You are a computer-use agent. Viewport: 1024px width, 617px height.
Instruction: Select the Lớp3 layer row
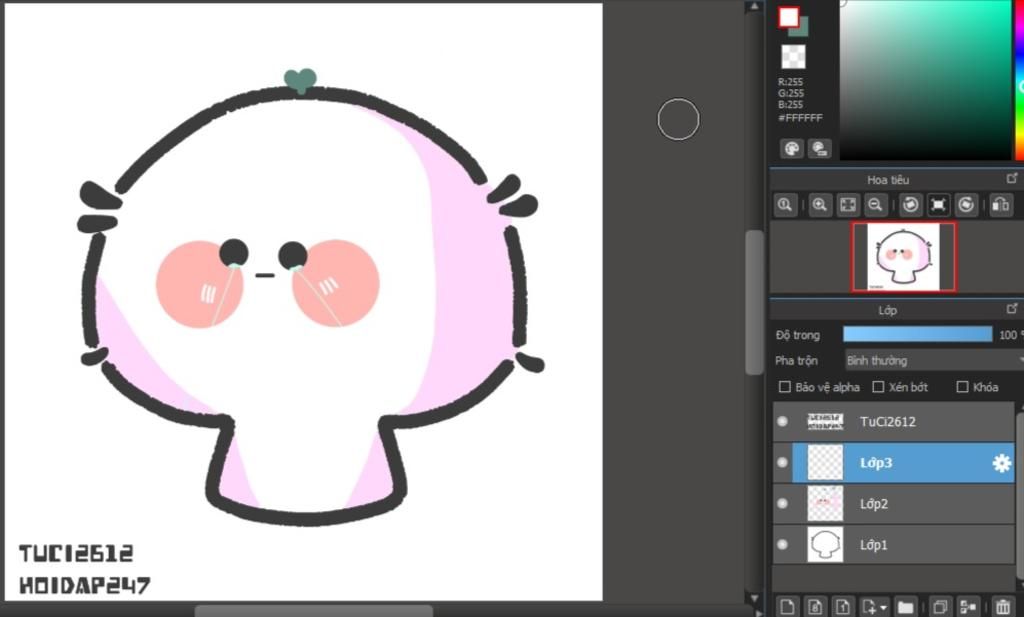click(893, 462)
